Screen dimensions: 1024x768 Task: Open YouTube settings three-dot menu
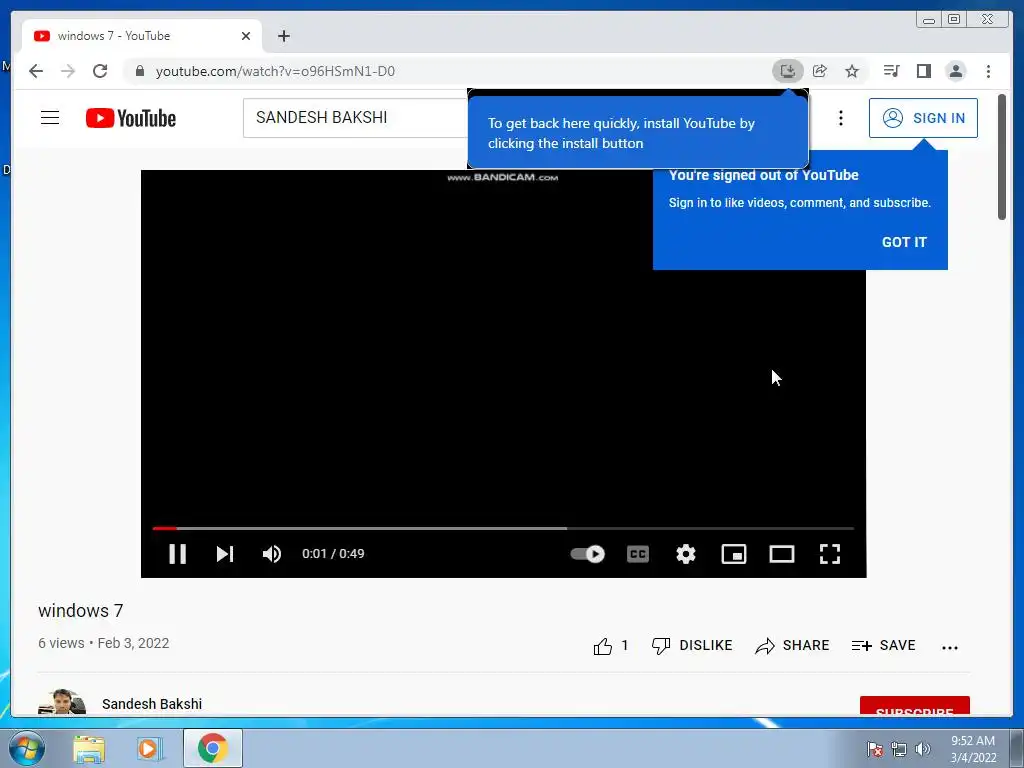pyautogui.click(x=840, y=118)
